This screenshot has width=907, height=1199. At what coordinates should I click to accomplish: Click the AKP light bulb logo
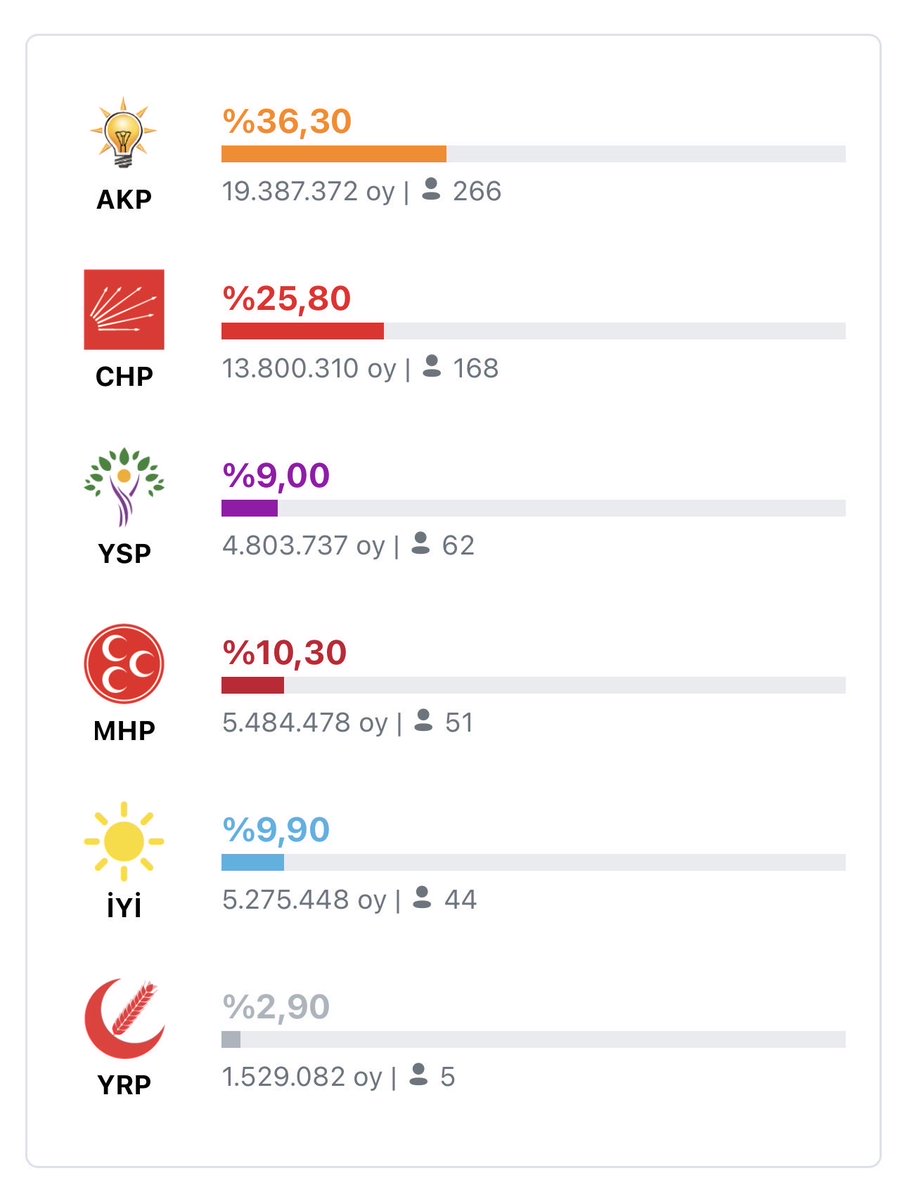[123, 132]
